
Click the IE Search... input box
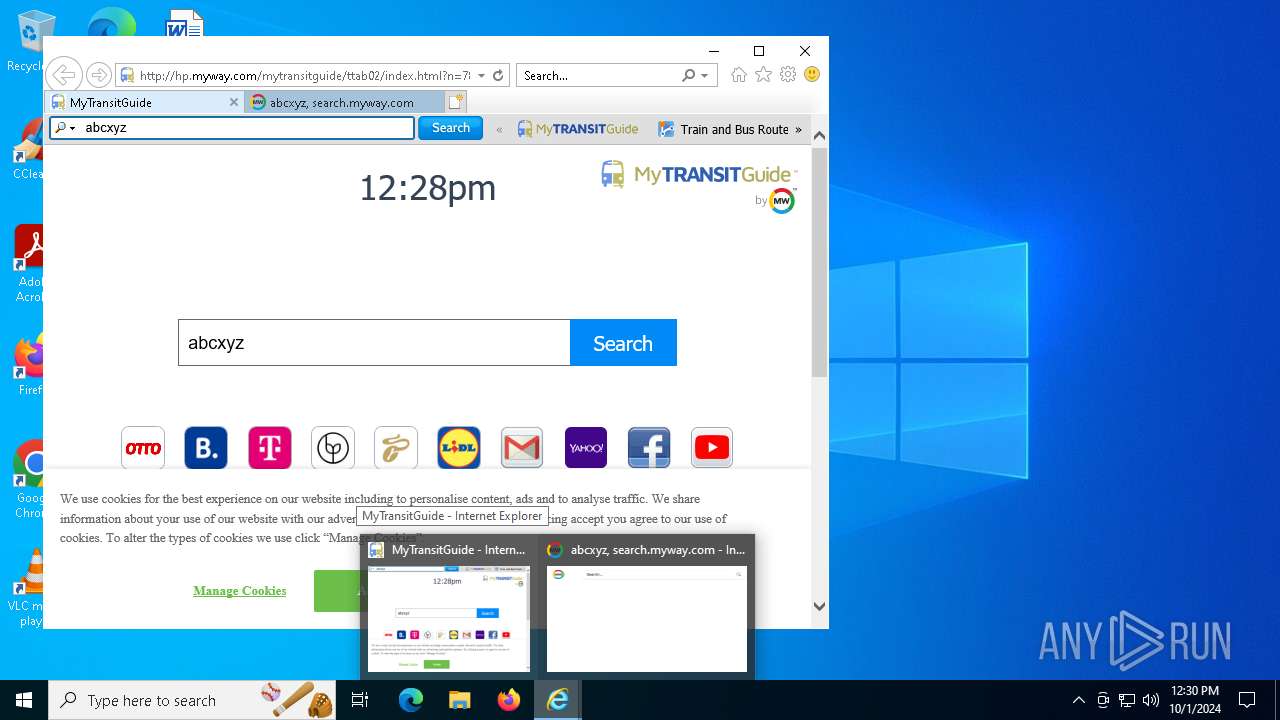coord(598,75)
